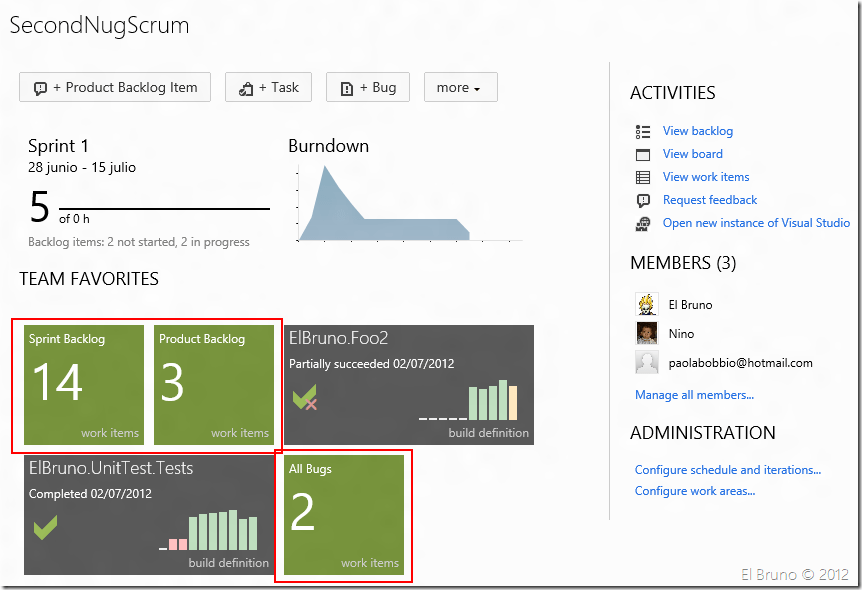
Task: Click the View board icon
Action: (643, 154)
